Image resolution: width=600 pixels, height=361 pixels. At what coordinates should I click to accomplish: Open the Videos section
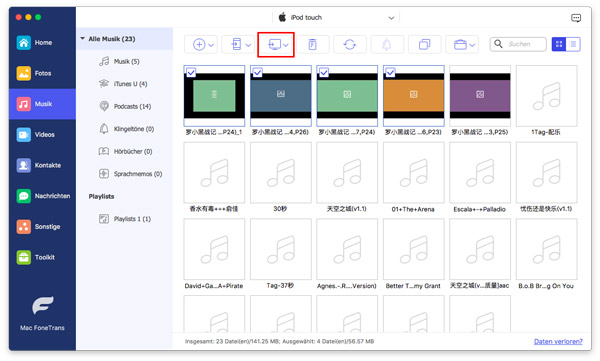pyautogui.click(x=42, y=134)
